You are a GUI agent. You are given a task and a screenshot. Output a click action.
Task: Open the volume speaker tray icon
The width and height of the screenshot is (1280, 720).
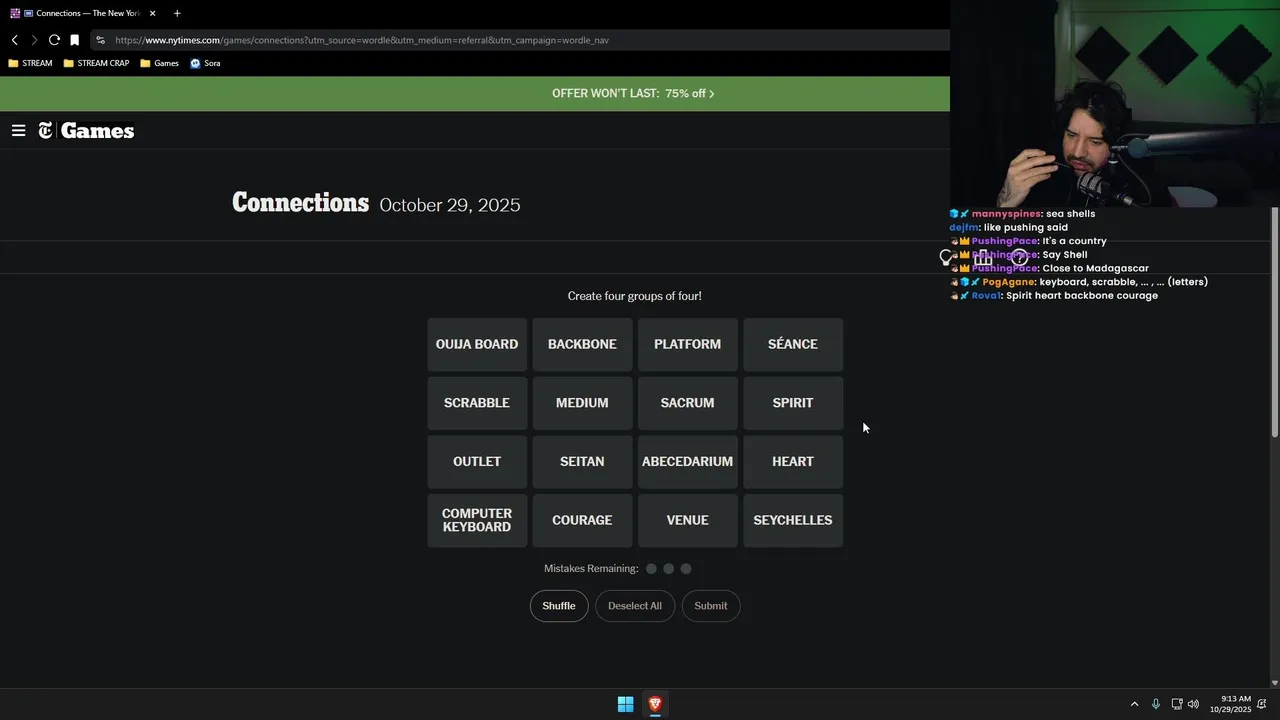(x=1193, y=704)
